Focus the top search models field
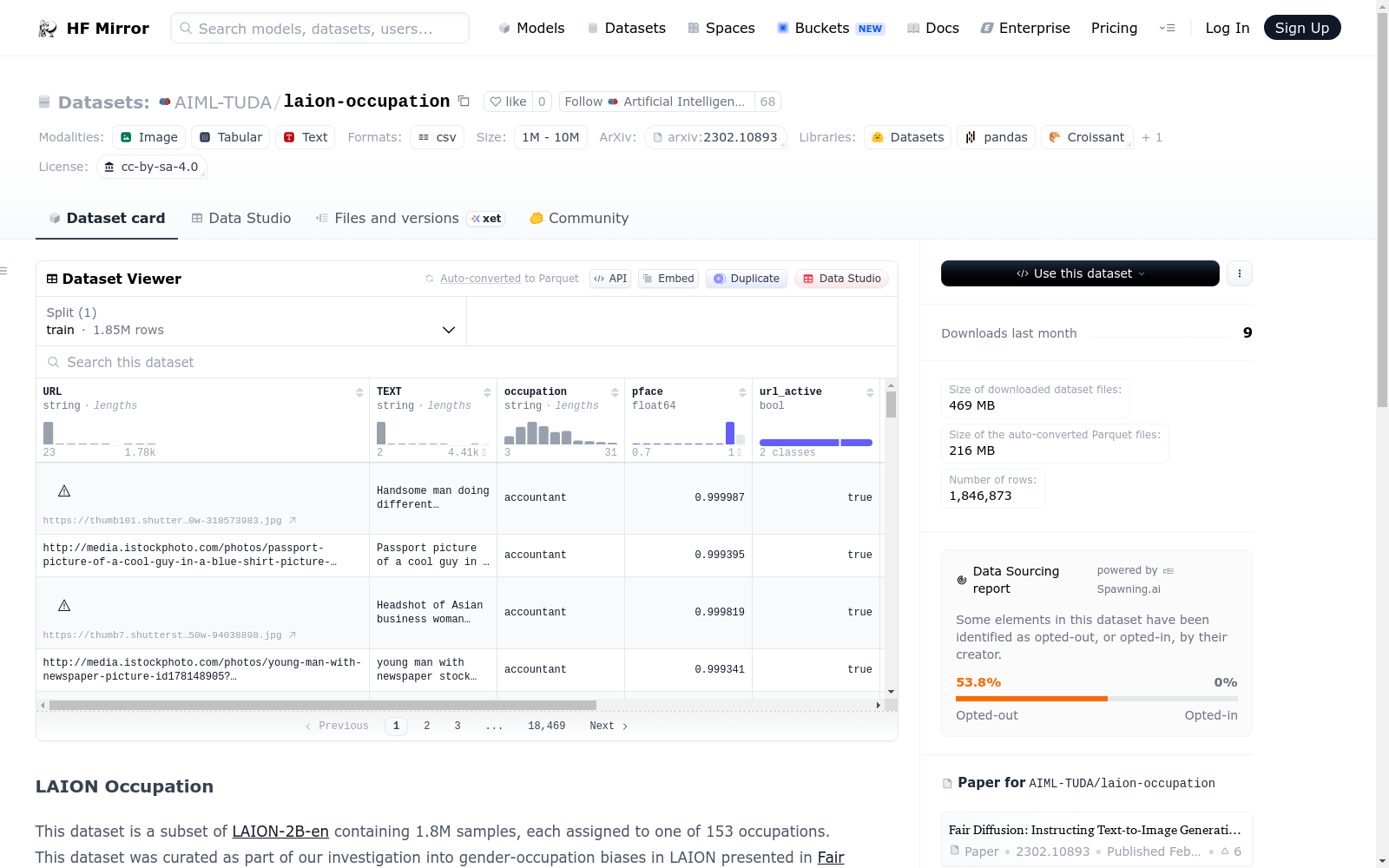Image resolution: width=1389 pixels, height=868 pixels. pyautogui.click(x=319, y=28)
